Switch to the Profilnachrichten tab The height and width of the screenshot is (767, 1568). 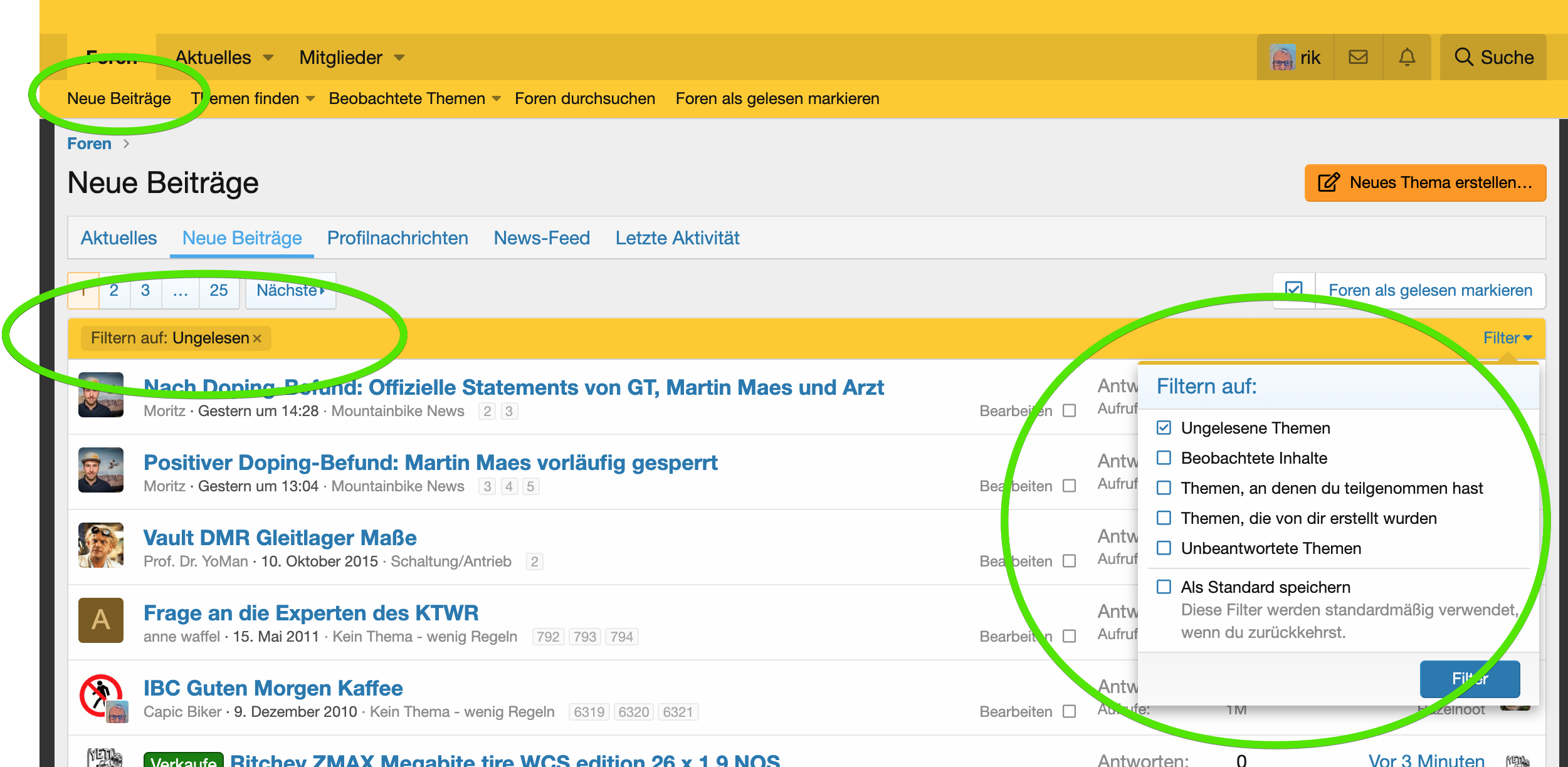coord(397,238)
